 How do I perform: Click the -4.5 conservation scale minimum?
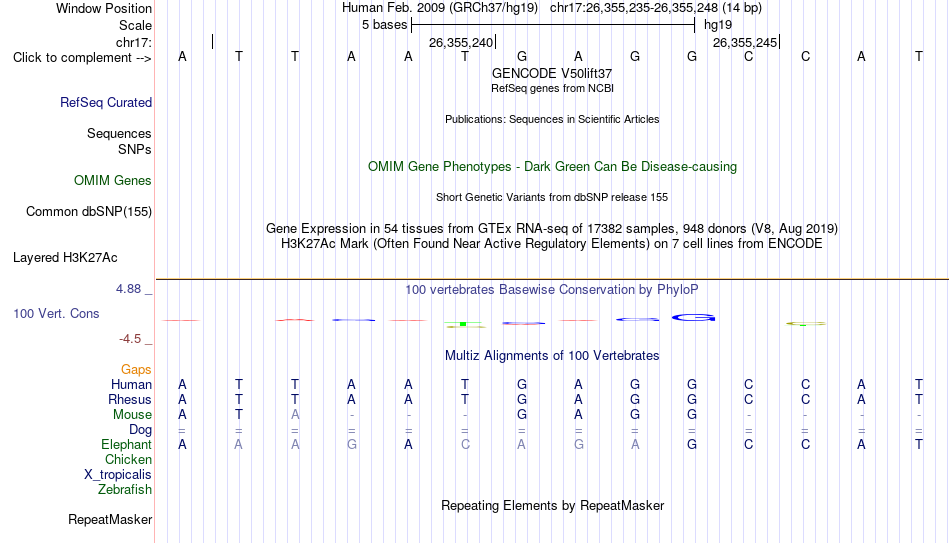130,339
